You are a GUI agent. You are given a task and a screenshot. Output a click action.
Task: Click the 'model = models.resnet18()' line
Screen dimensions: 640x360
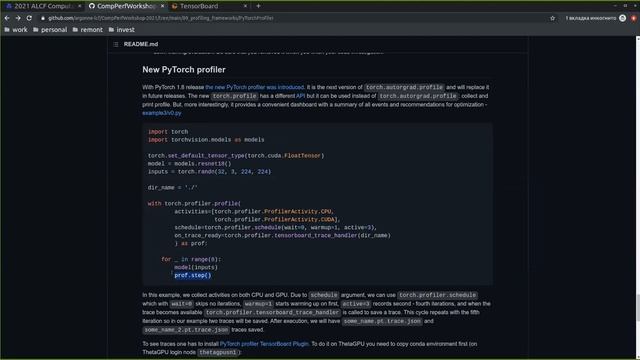coord(189,164)
